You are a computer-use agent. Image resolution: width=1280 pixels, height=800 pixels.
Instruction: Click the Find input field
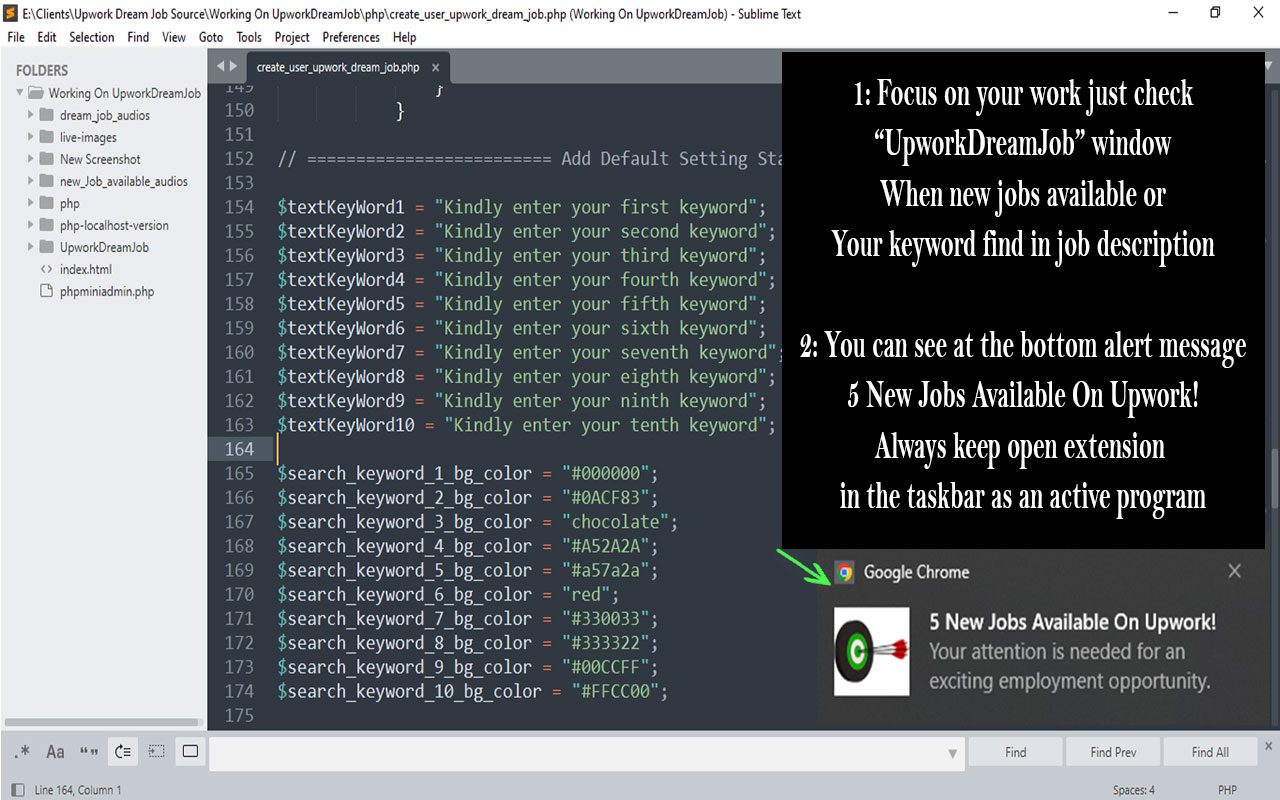(x=585, y=752)
